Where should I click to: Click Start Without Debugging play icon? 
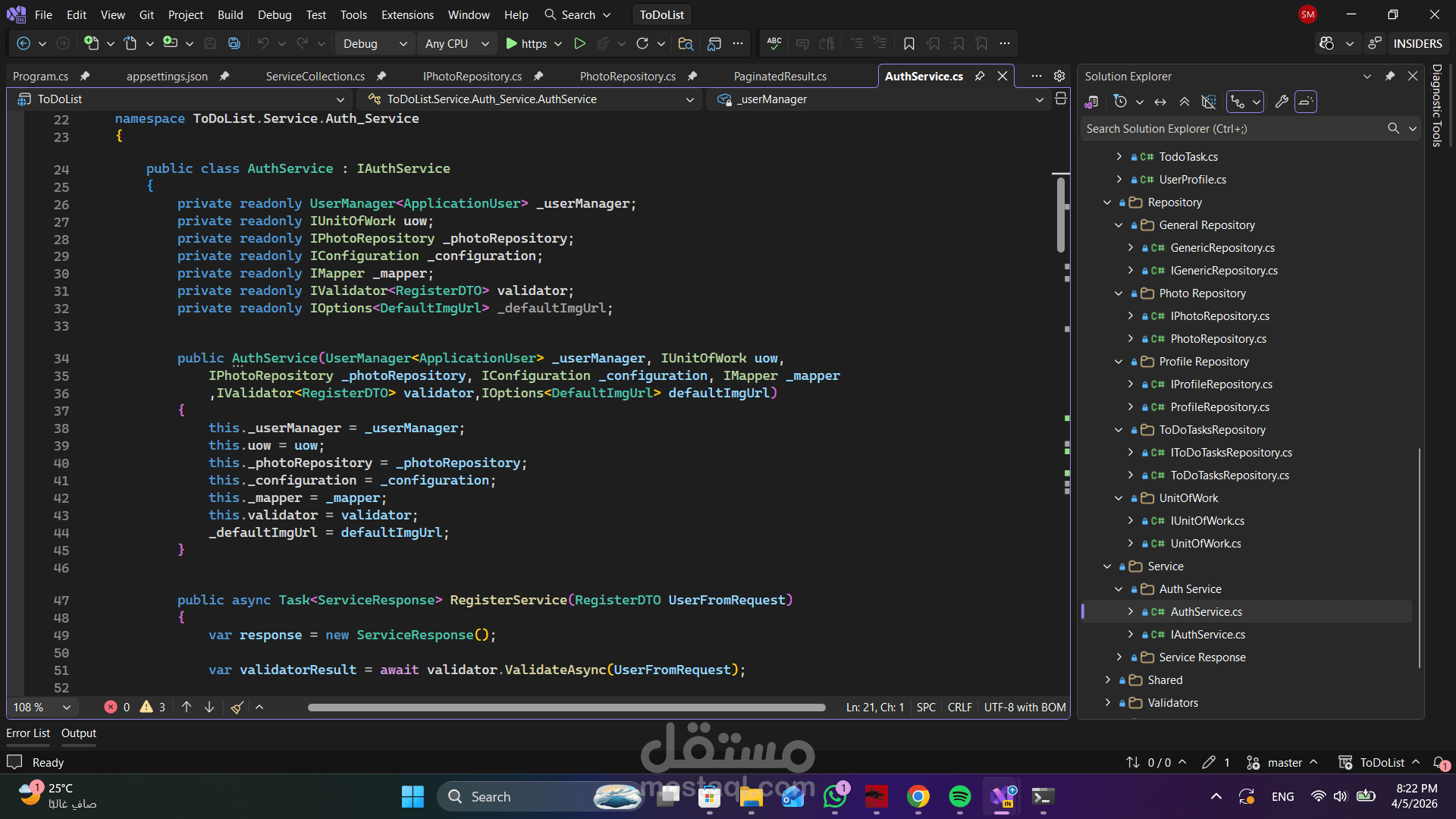click(x=579, y=44)
